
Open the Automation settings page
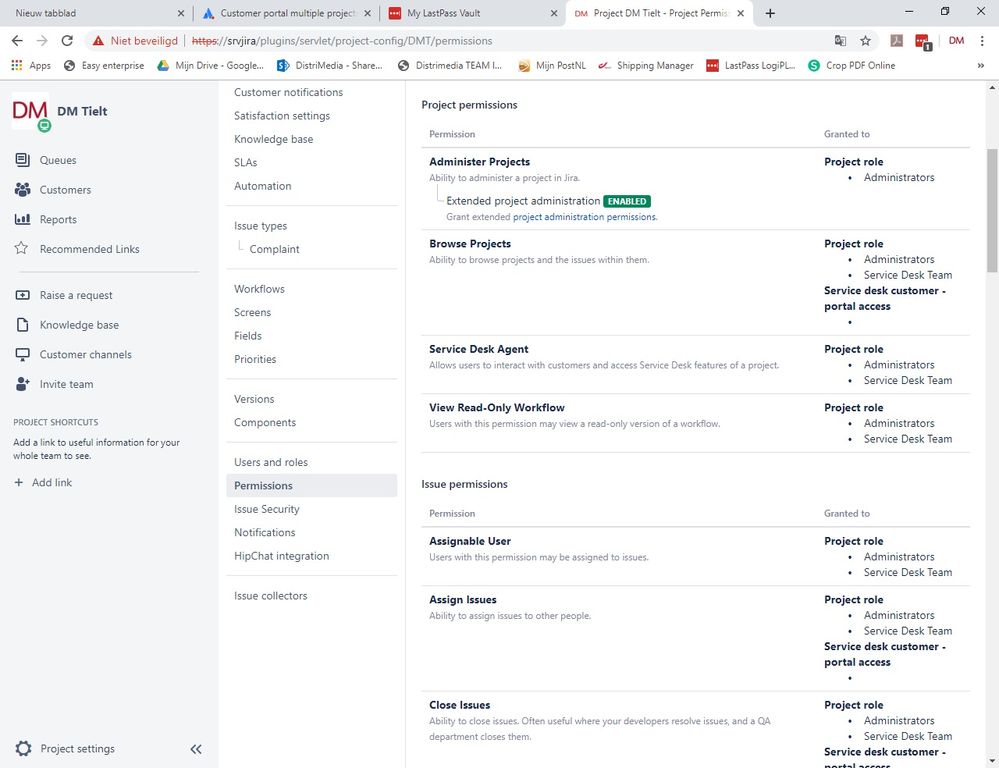[262, 186]
